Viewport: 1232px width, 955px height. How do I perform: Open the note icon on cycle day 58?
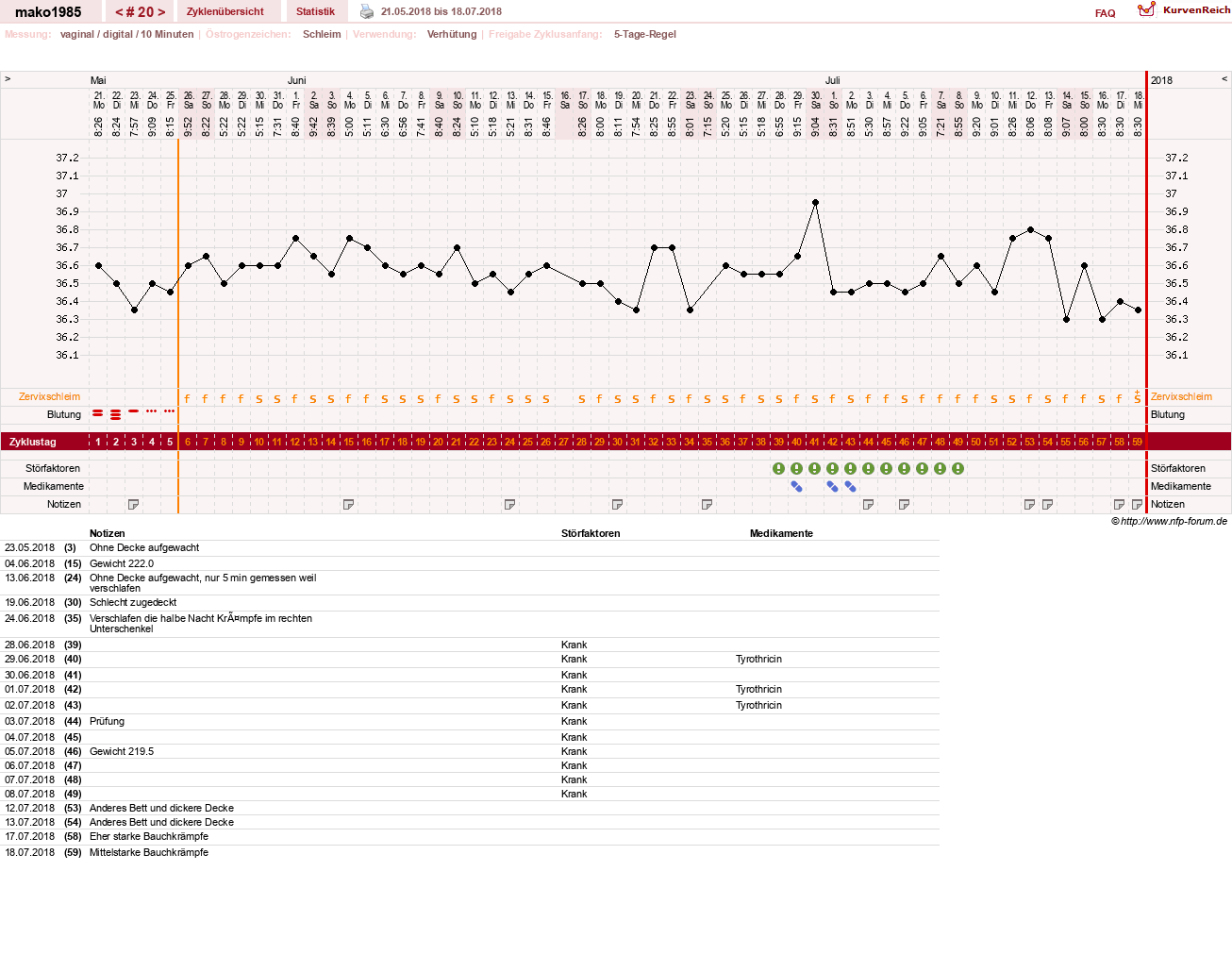click(1120, 505)
